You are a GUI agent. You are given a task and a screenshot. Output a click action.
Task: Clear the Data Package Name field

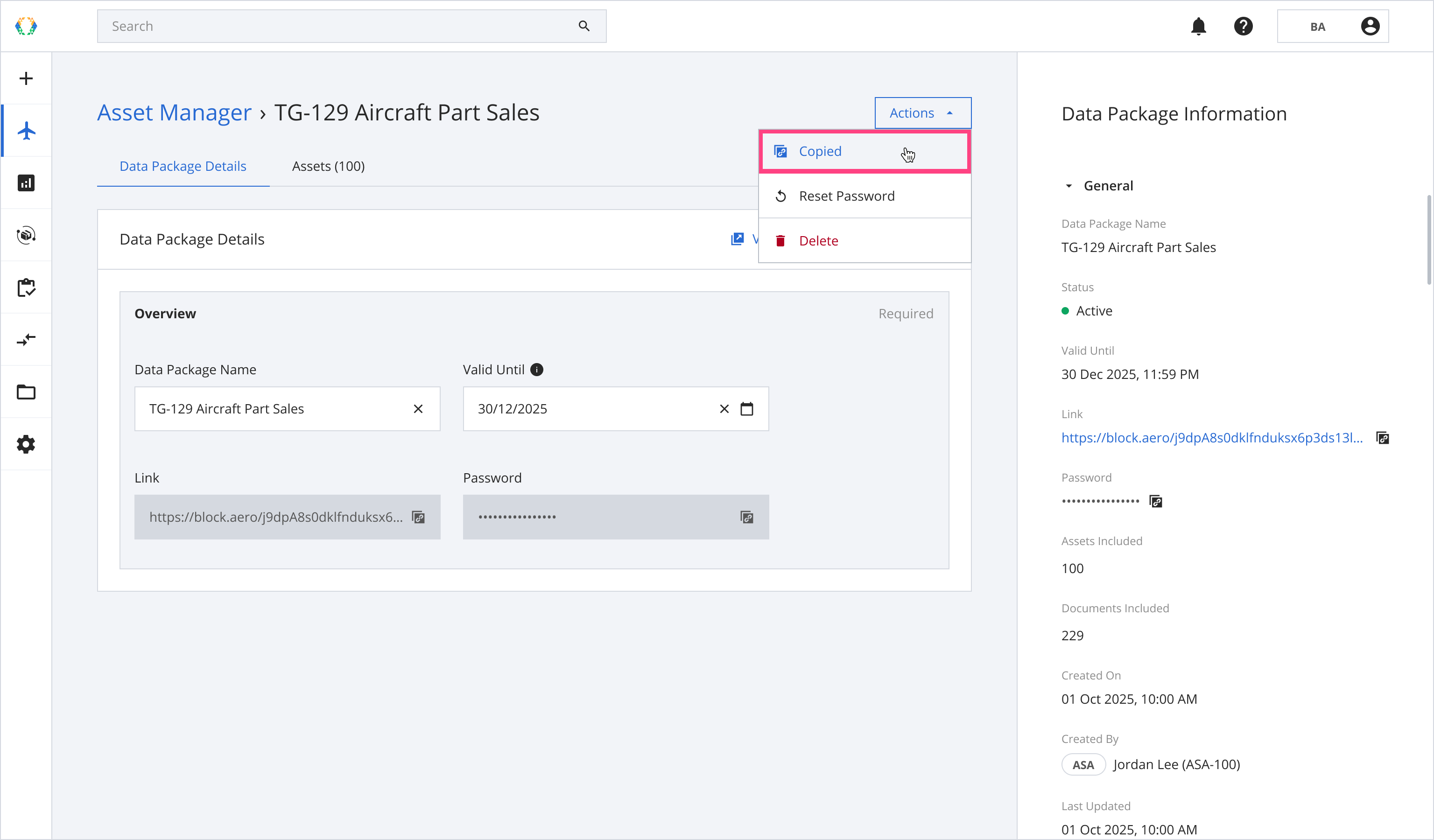tap(418, 409)
